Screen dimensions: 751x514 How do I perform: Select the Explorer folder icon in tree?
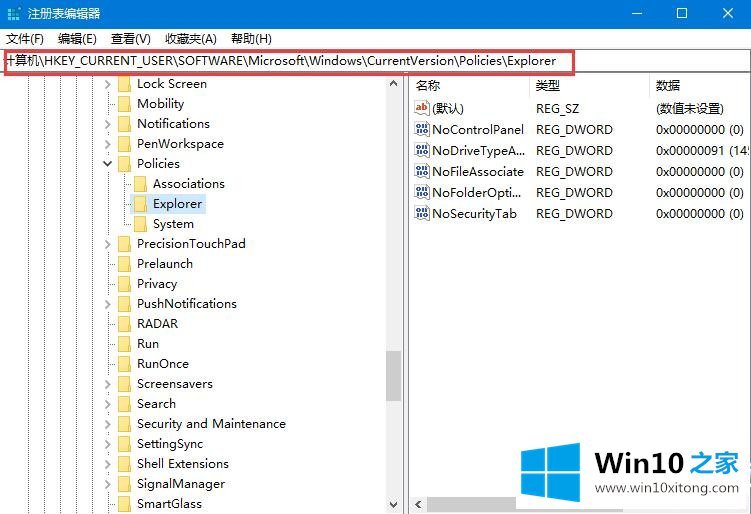pyautogui.click(x=140, y=204)
